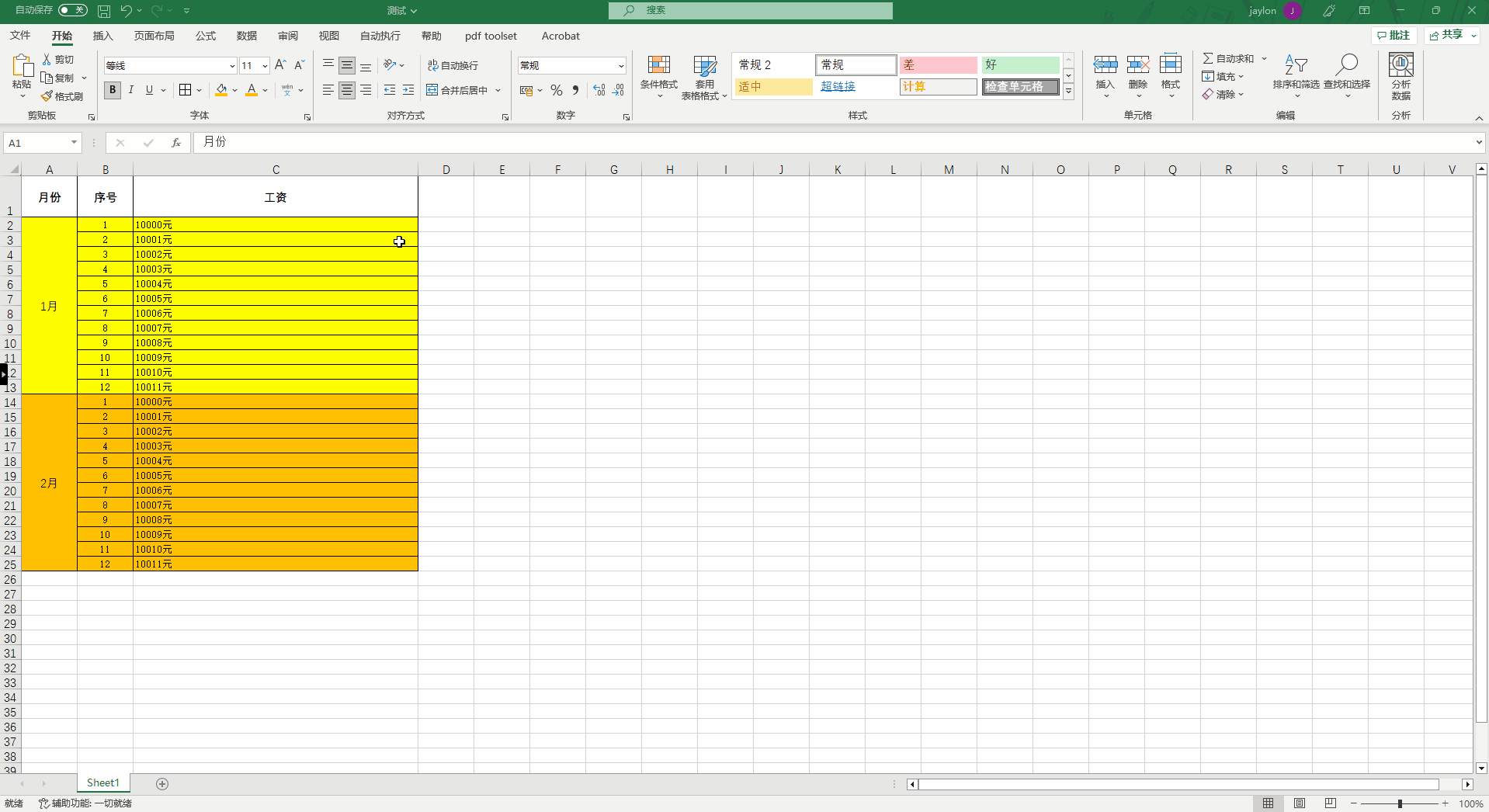The width and height of the screenshot is (1489, 812).
Task: Expand the Name Box dropdown
Action: 74,143
